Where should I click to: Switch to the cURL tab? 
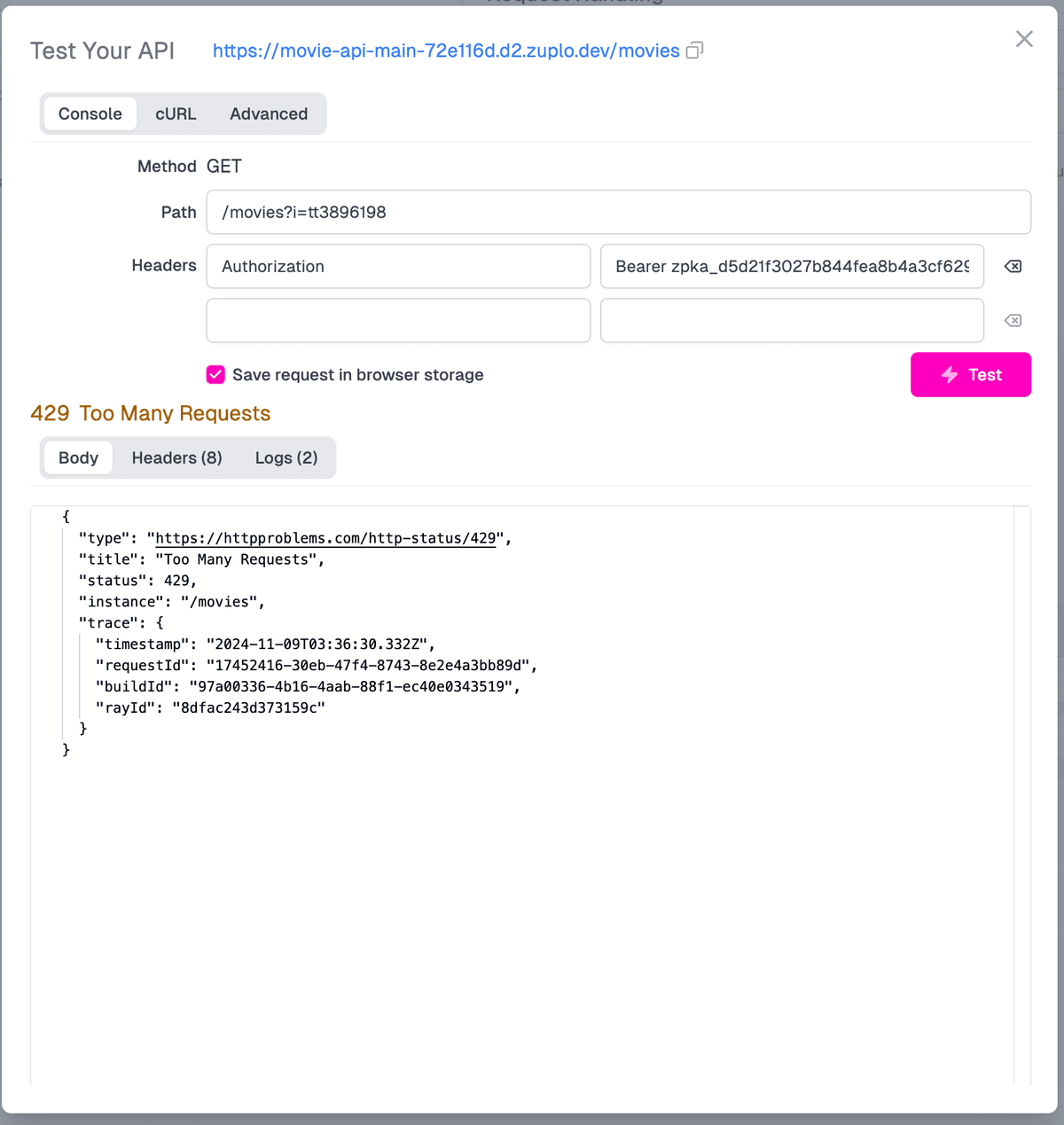[176, 113]
